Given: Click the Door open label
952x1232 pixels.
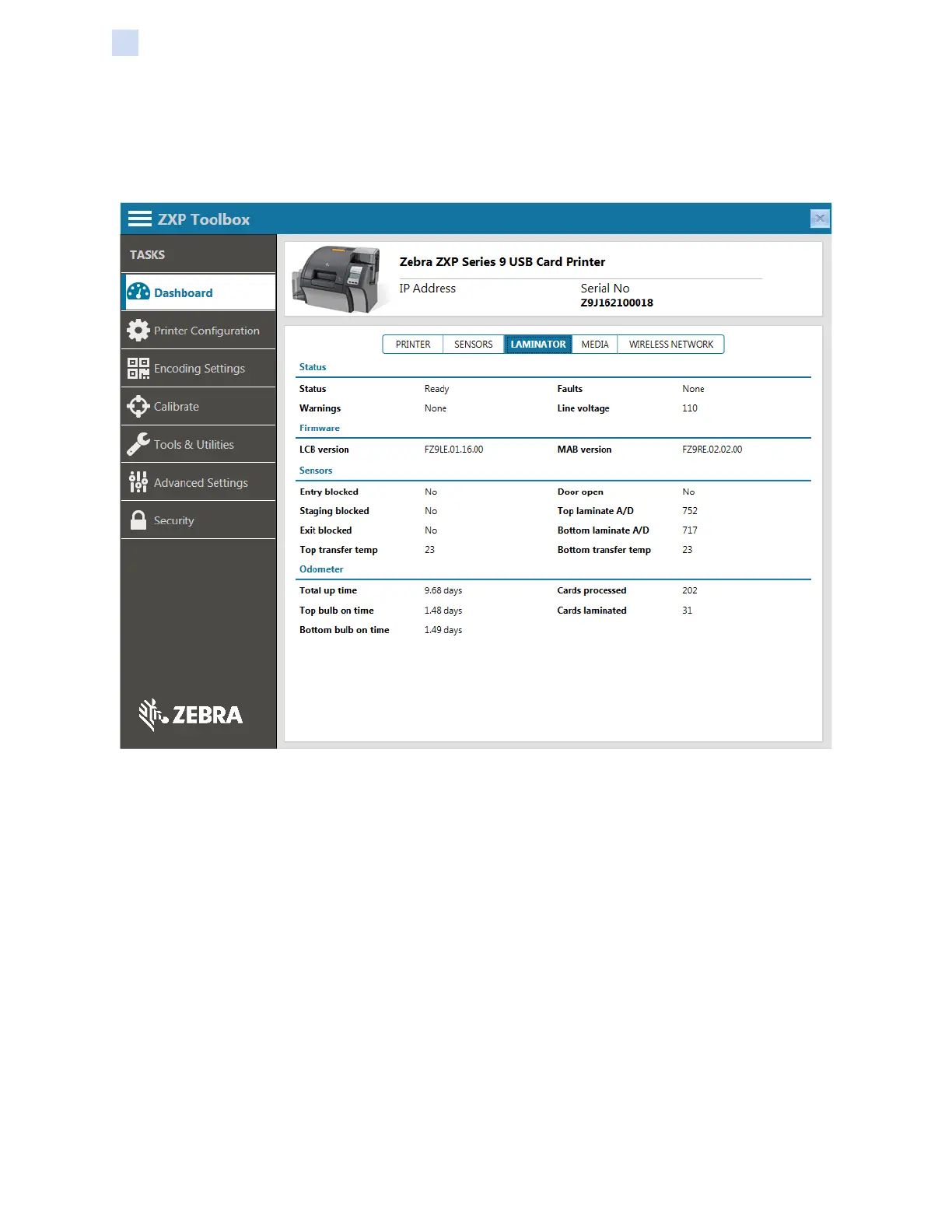Looking at the screenshot, I should click(x=580, y=492).
